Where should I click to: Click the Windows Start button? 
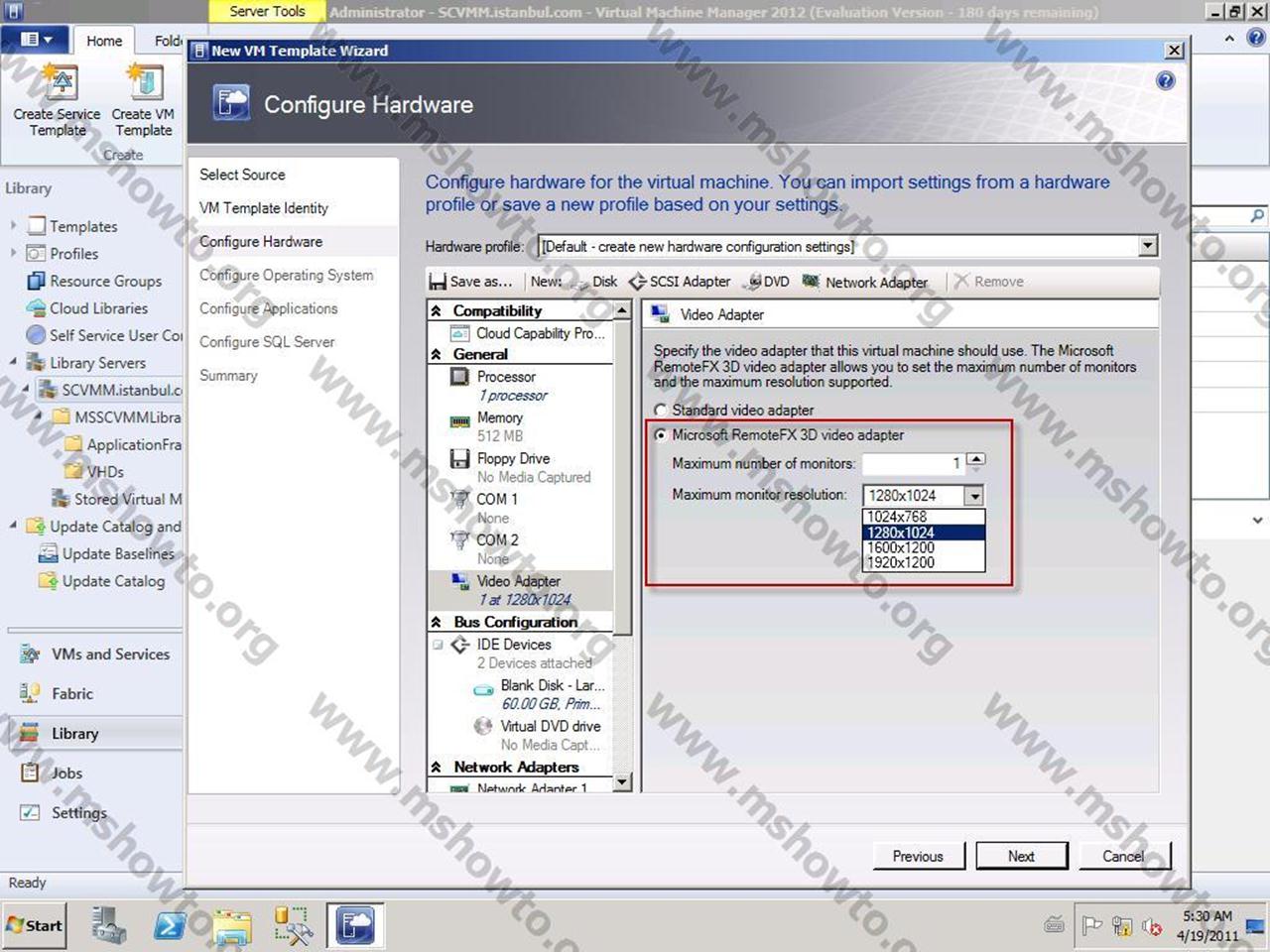pyautogui.click(x=35, y=925)
